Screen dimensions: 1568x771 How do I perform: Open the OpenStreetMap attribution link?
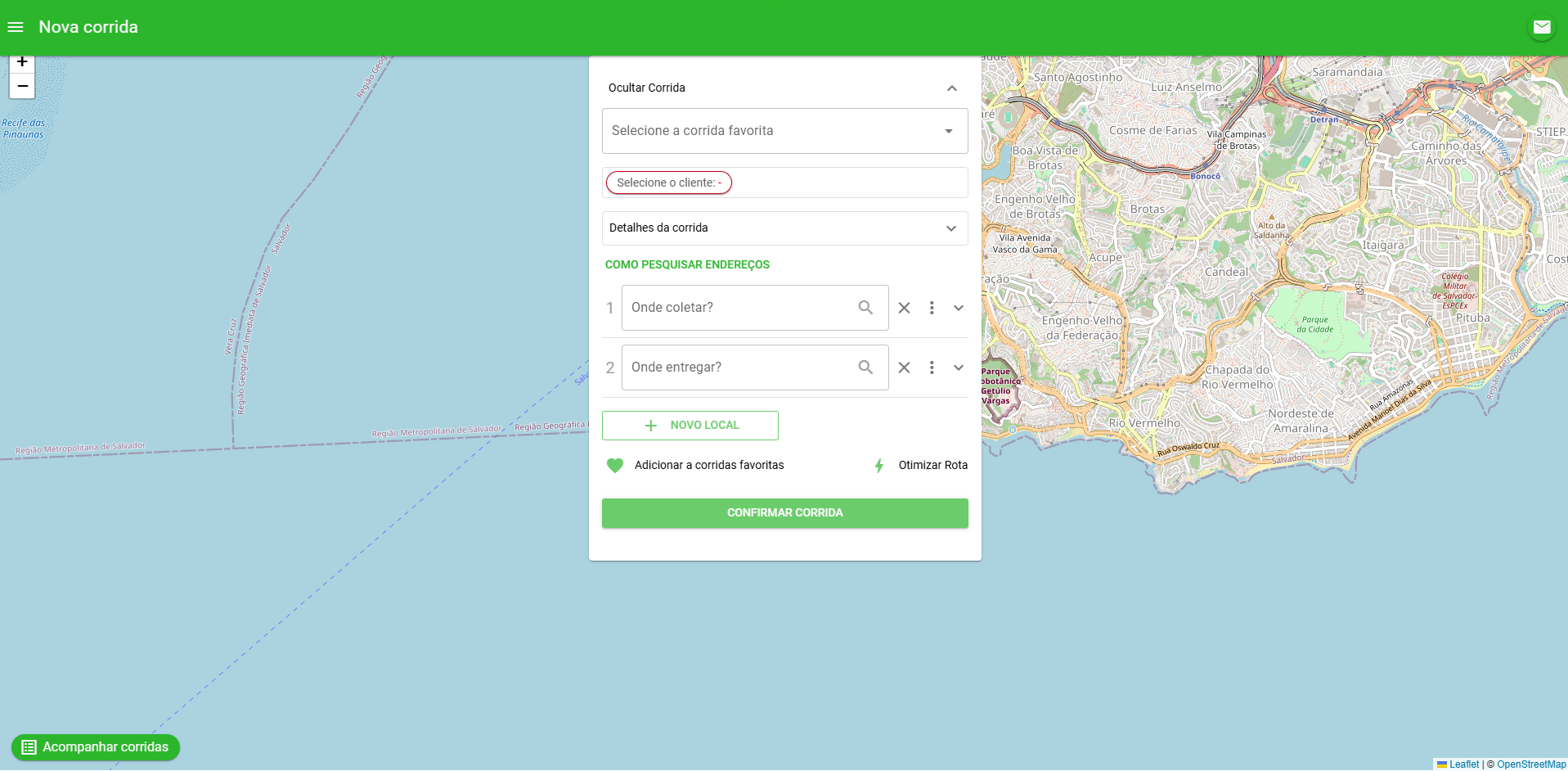(1531, 764)
